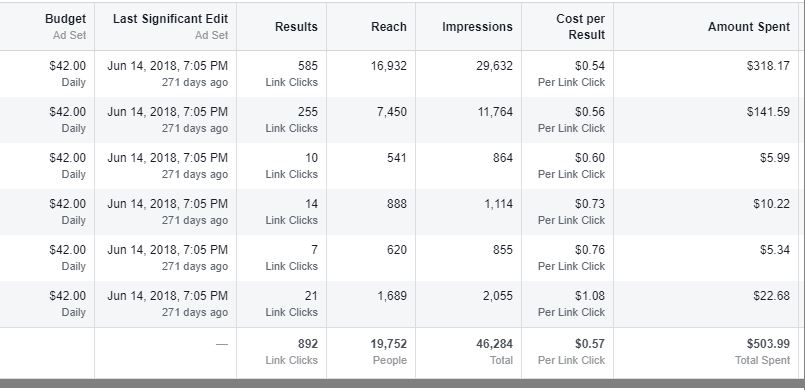Sort by Budget column header
Screen dimensions: 805x390
[x=65, y=19]
